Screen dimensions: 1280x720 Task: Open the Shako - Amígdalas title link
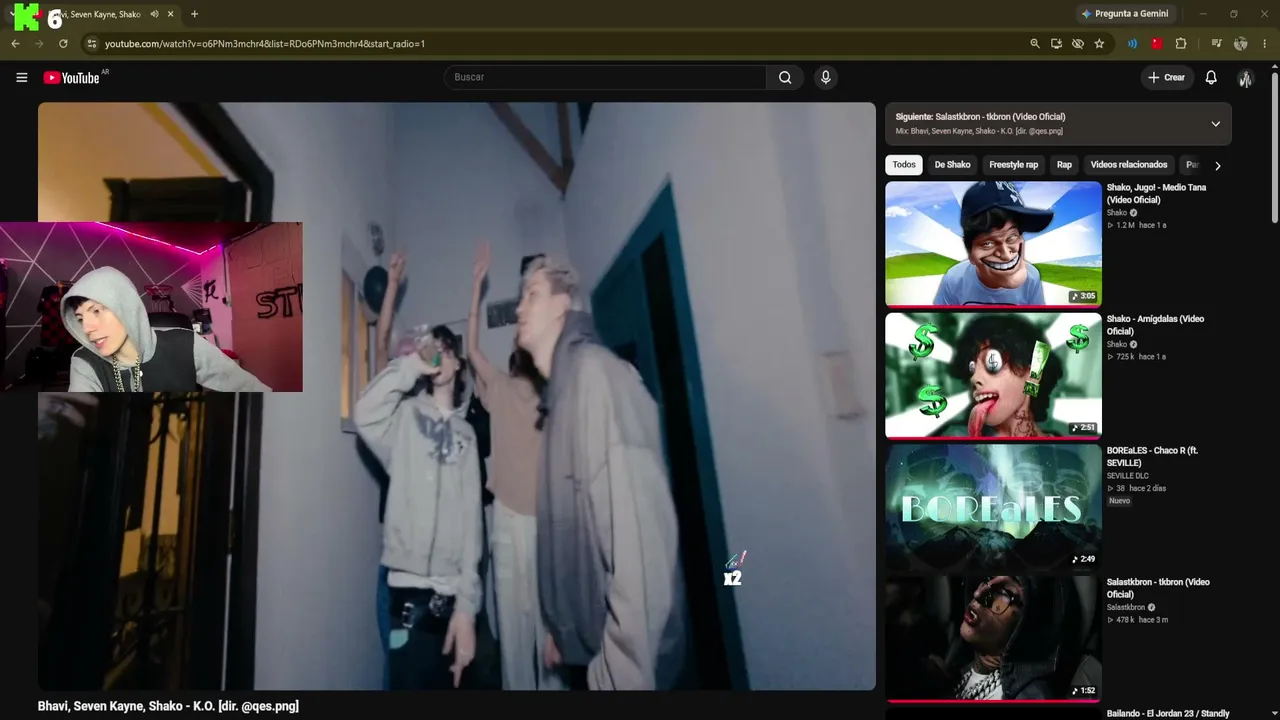1155,325
